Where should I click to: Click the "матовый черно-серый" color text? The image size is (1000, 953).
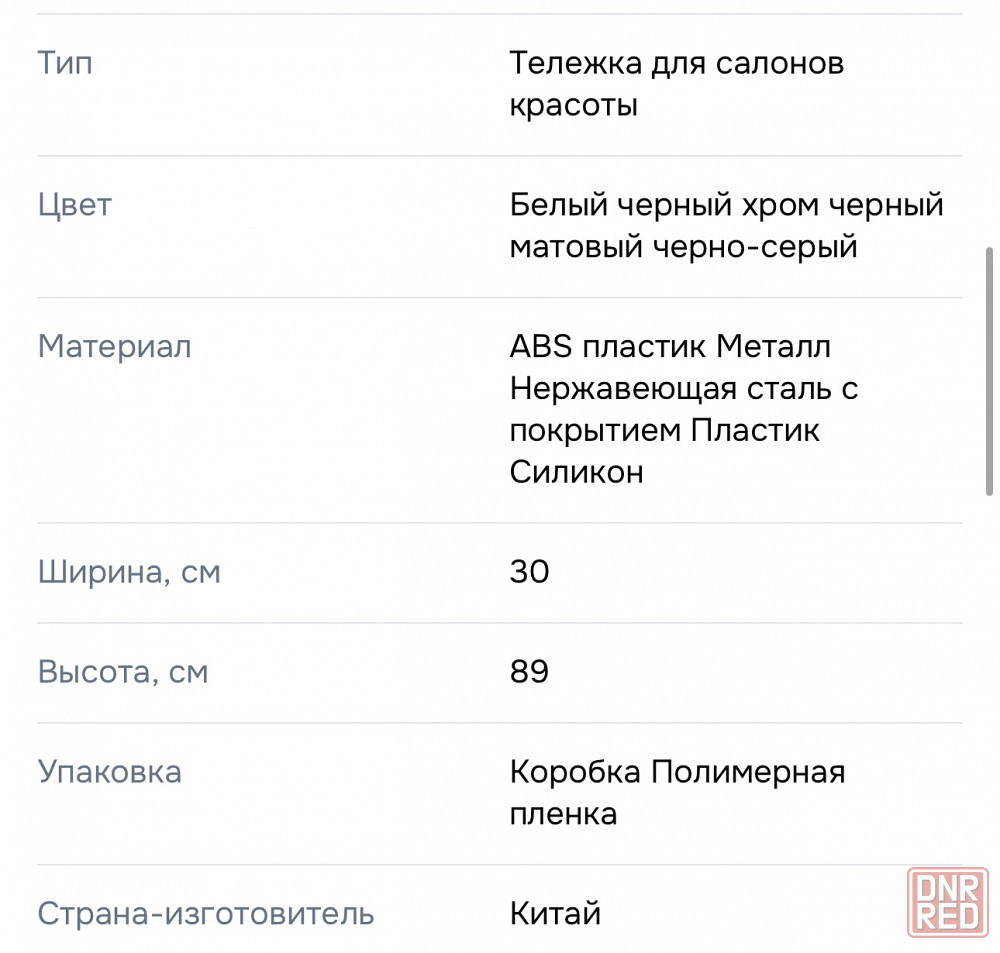(x=683, y=246)
